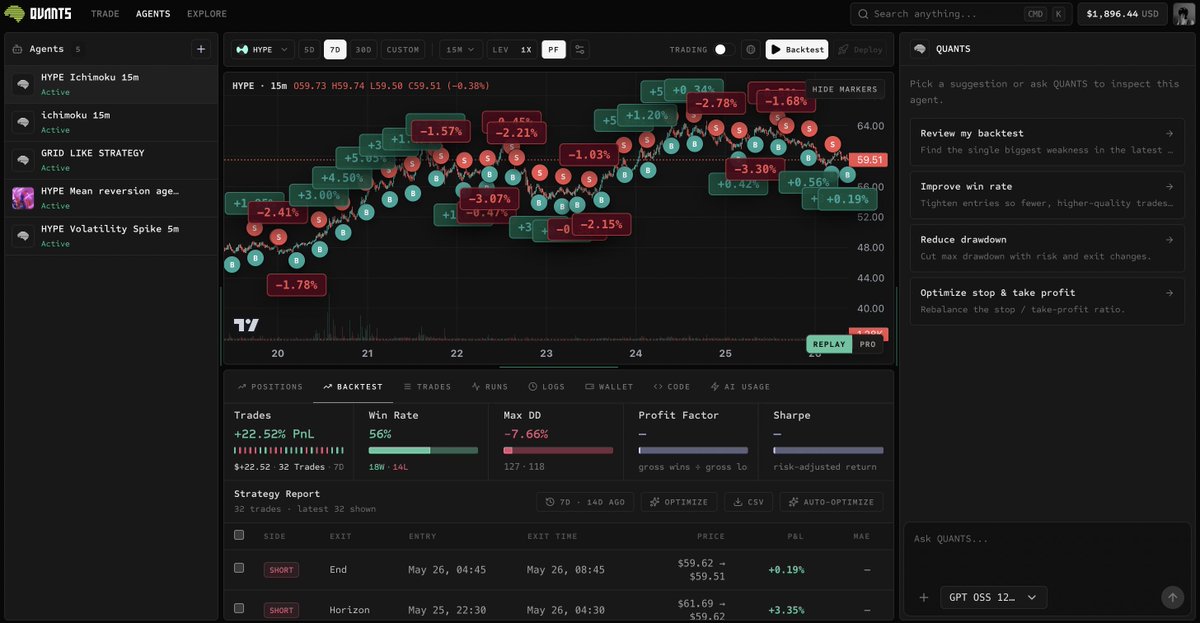Screen dimensions: 1200x623
Task: Select the 7D range
Action: coord(335,49)
